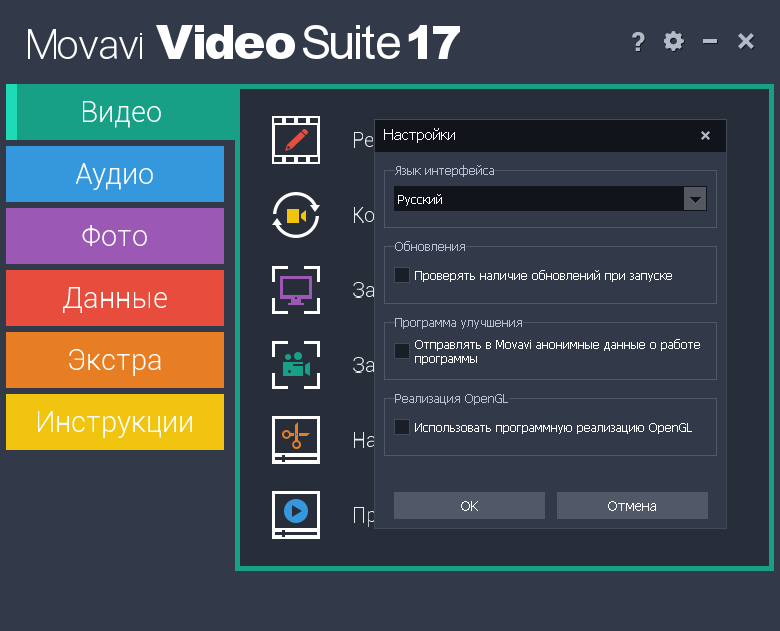Image resolution: width=780 pixels, height=631 pixels.
Task: Click the video conversion circular arrows icon
Action: click(x=296, y=215)
